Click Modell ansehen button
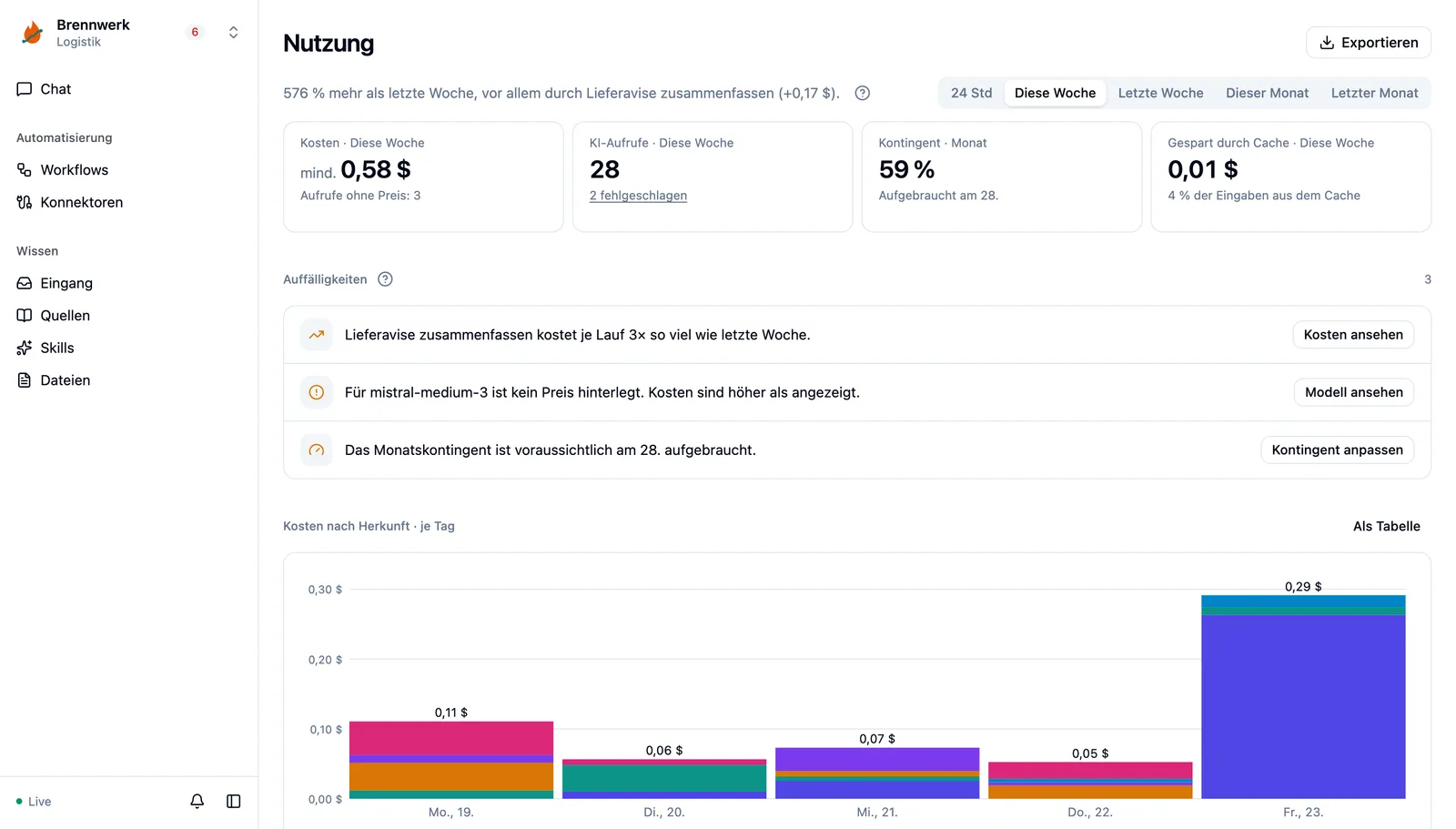 coord(1353,392)
